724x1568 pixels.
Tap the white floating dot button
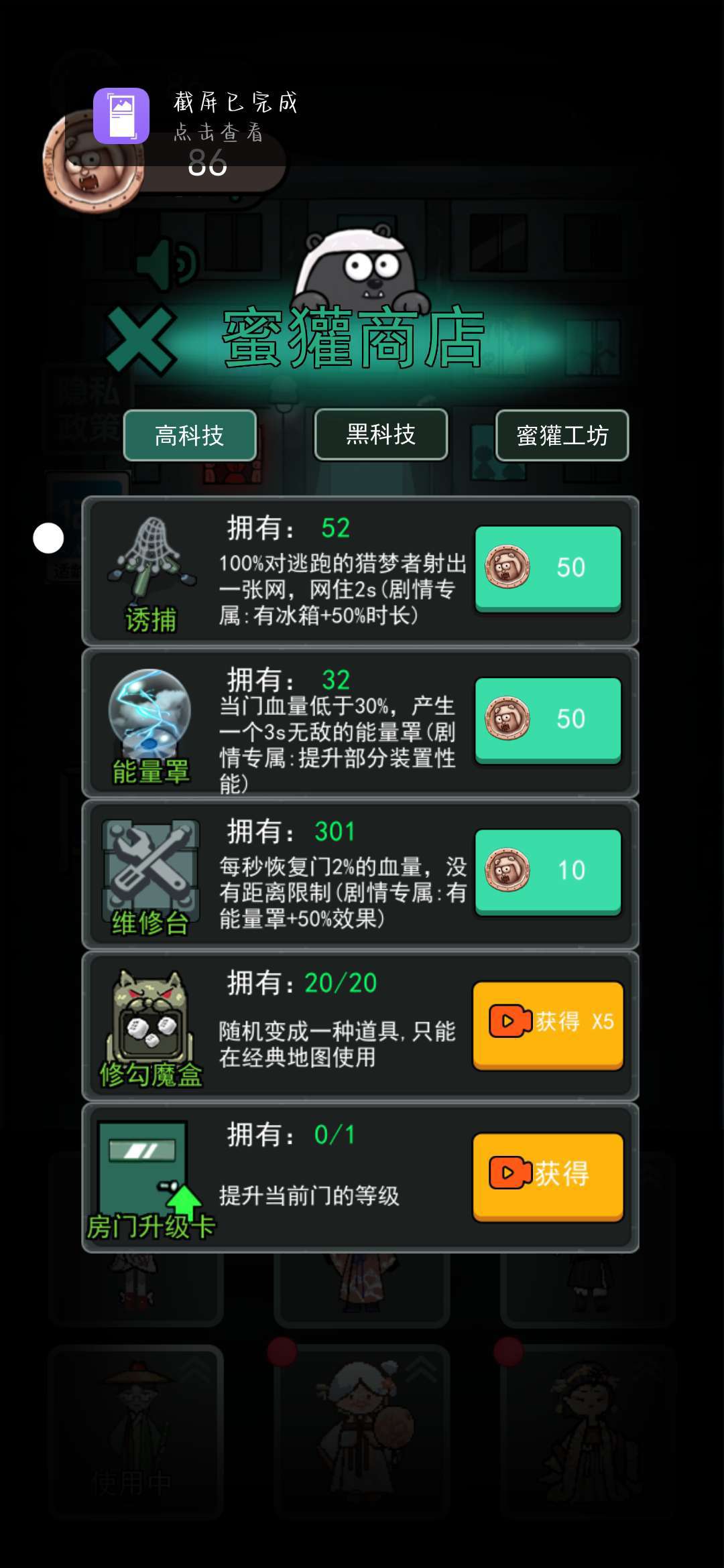pyautogui.click(x=48, y=538)
